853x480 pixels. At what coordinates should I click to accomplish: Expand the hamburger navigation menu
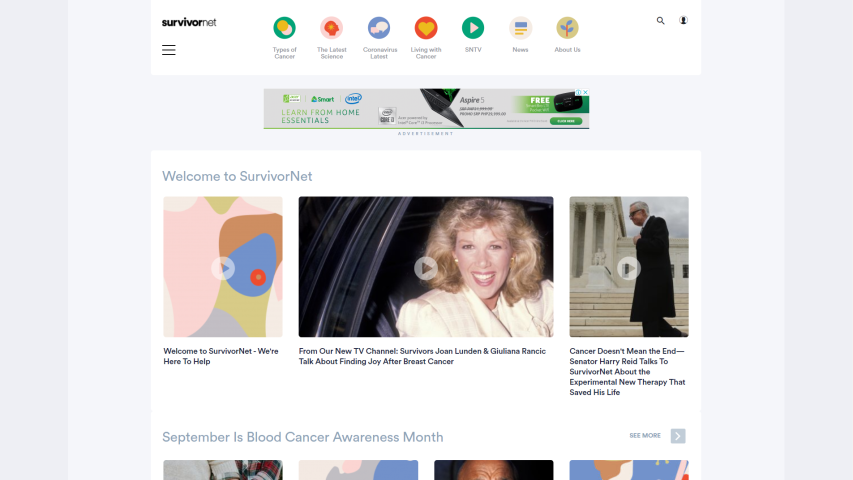click(x=168, y=50)
